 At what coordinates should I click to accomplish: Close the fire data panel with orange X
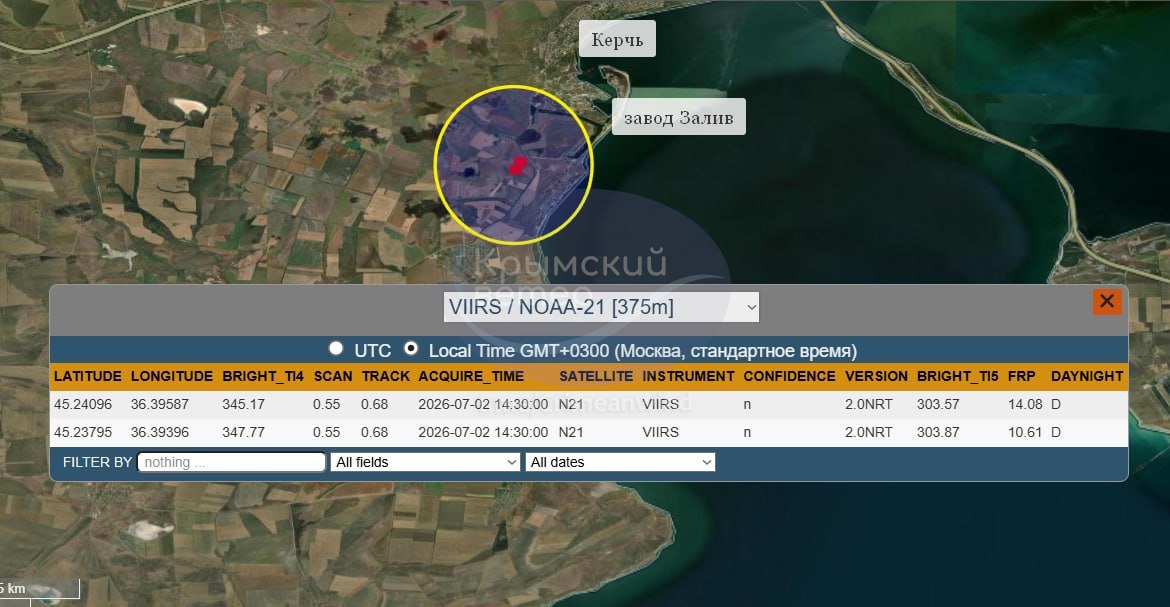pyautogui.click(x=1107, y=302)
